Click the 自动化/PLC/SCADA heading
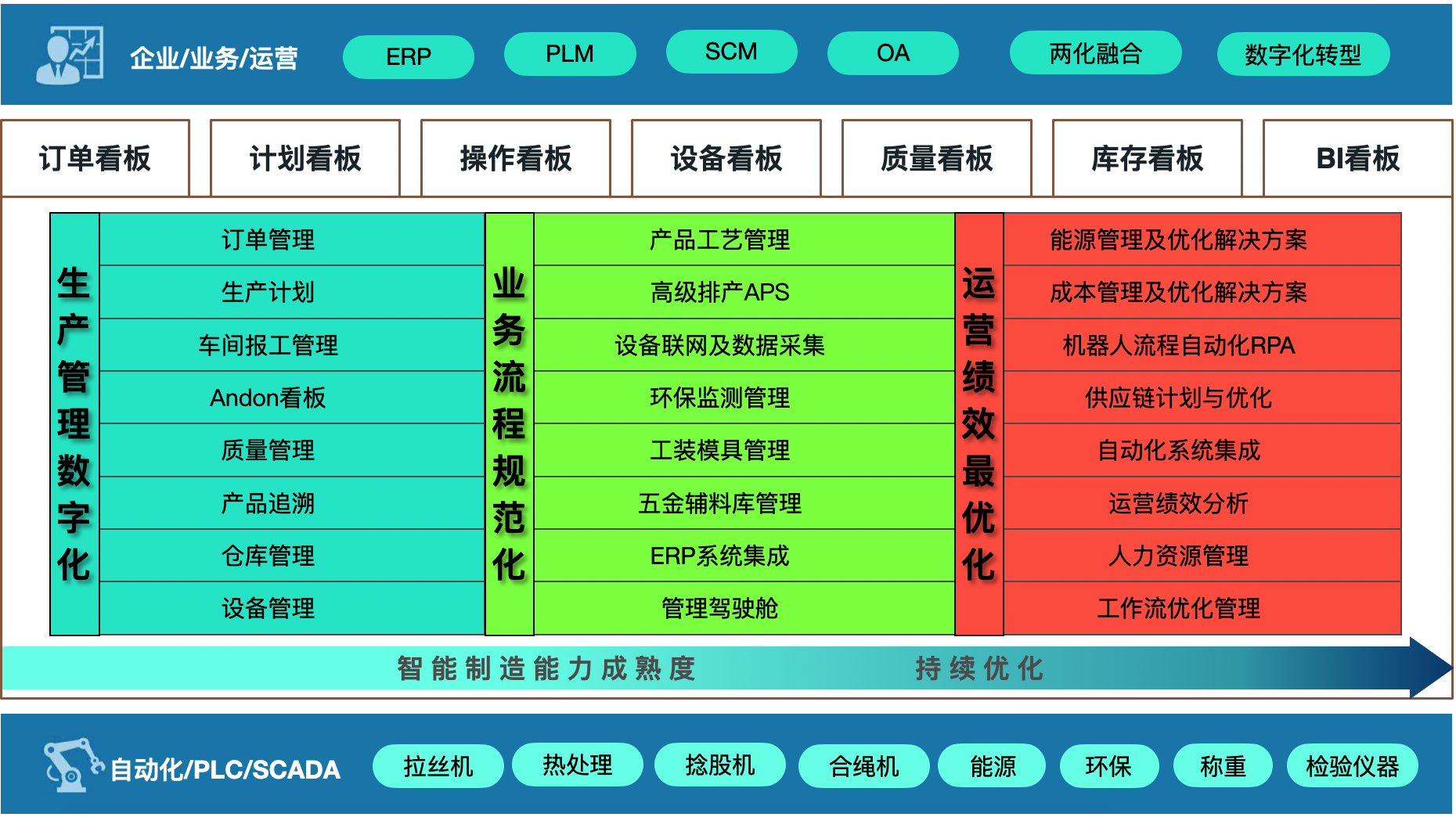Screen dimensions: 1456x817 pos(225,769)
